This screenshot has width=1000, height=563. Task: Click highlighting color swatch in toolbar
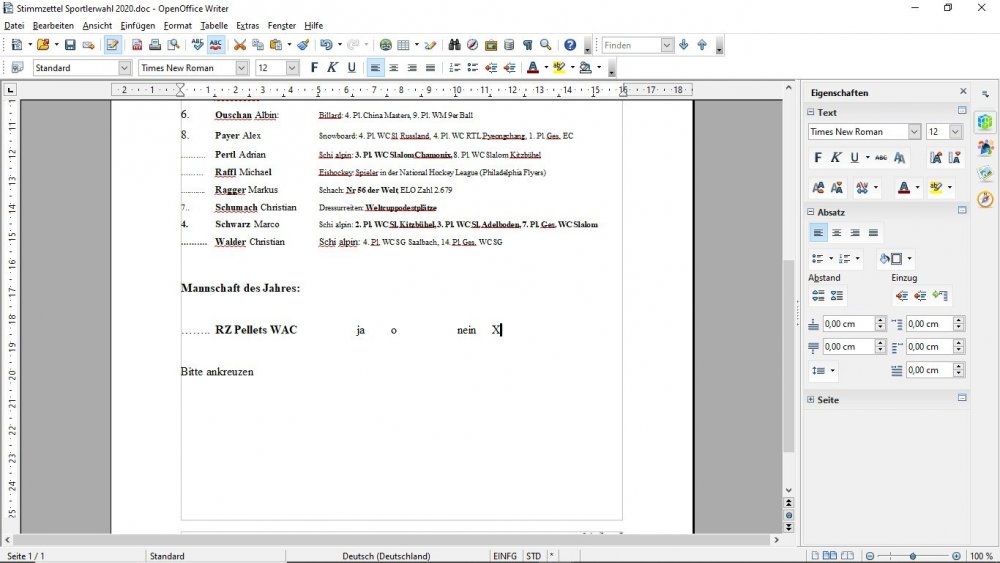coord(559,68)
